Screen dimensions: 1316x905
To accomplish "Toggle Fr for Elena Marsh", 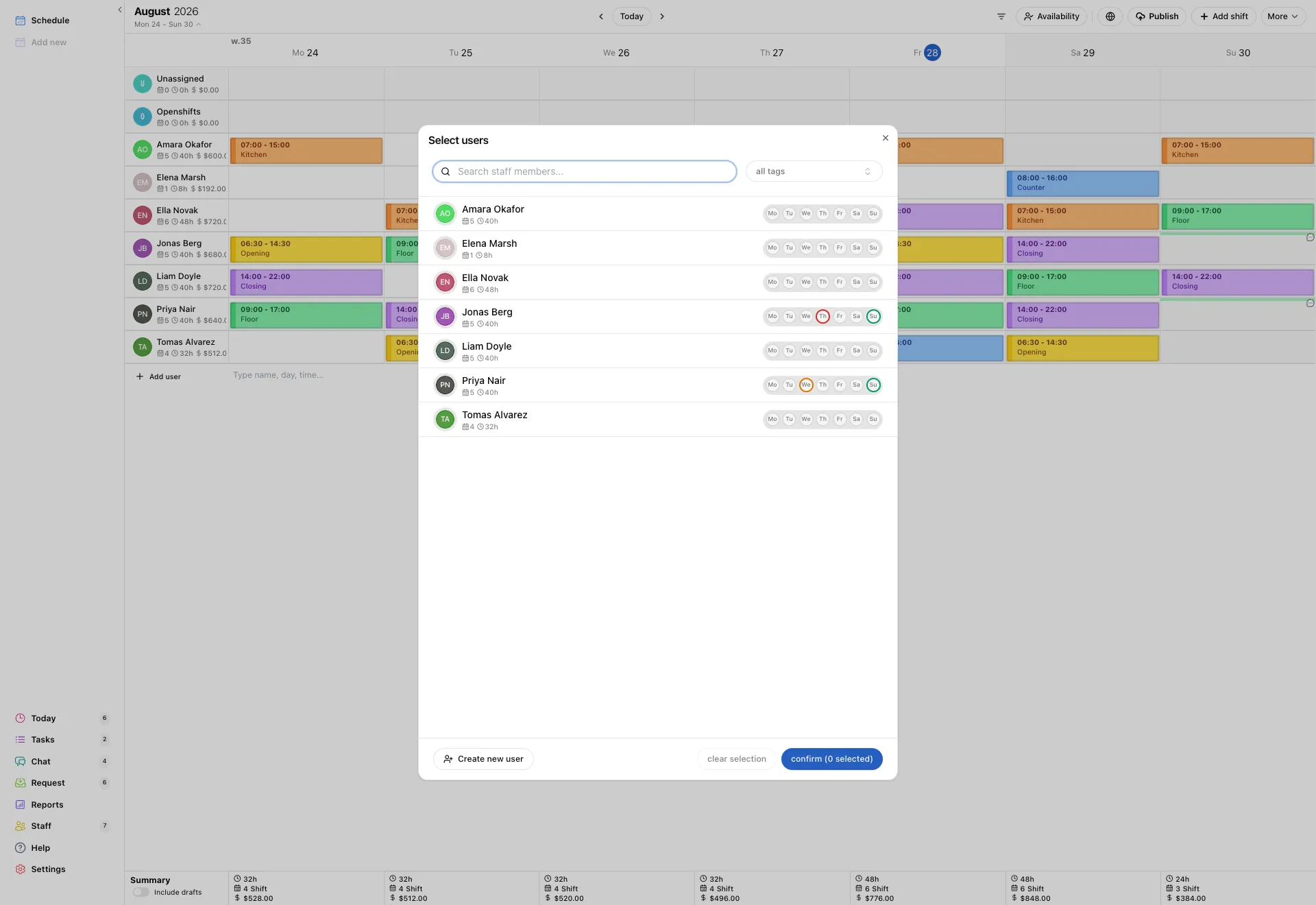I will 840,248.
